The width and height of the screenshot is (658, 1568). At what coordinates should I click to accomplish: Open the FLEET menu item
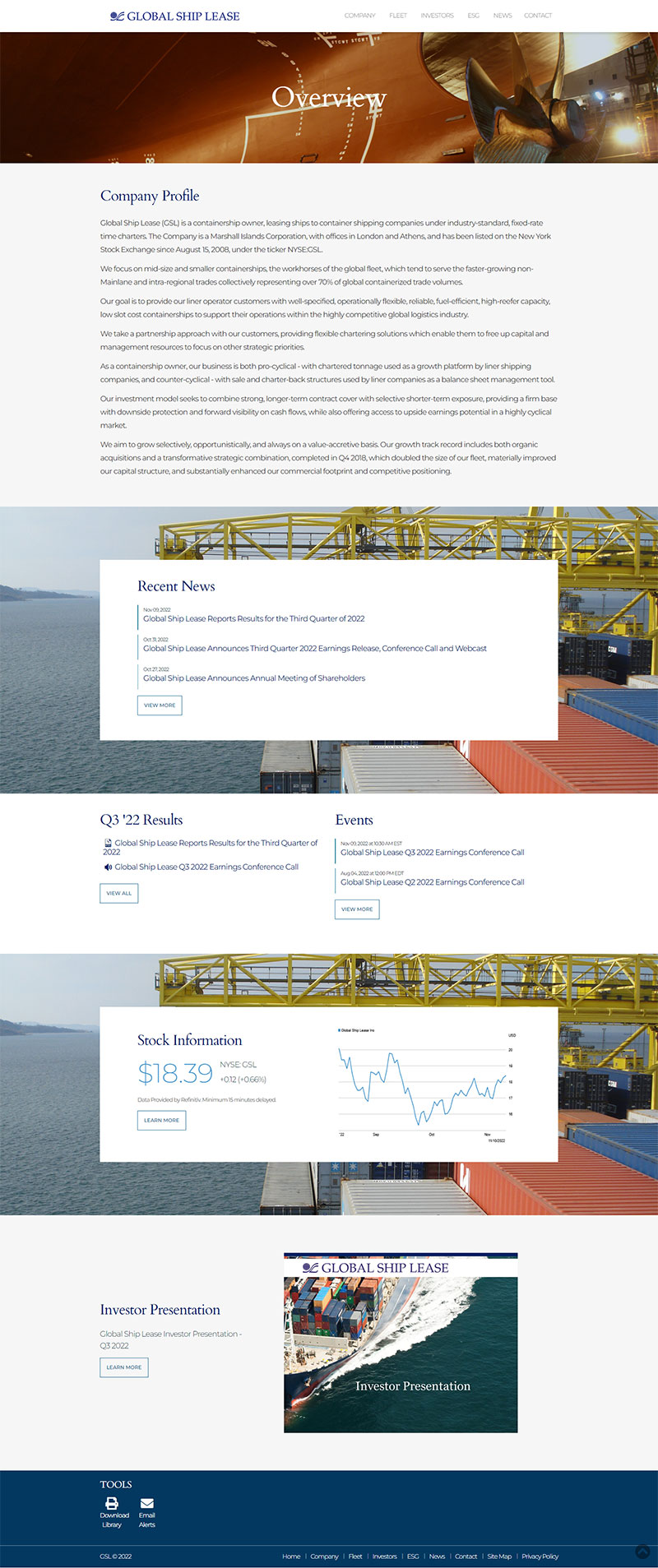point(398,16)
